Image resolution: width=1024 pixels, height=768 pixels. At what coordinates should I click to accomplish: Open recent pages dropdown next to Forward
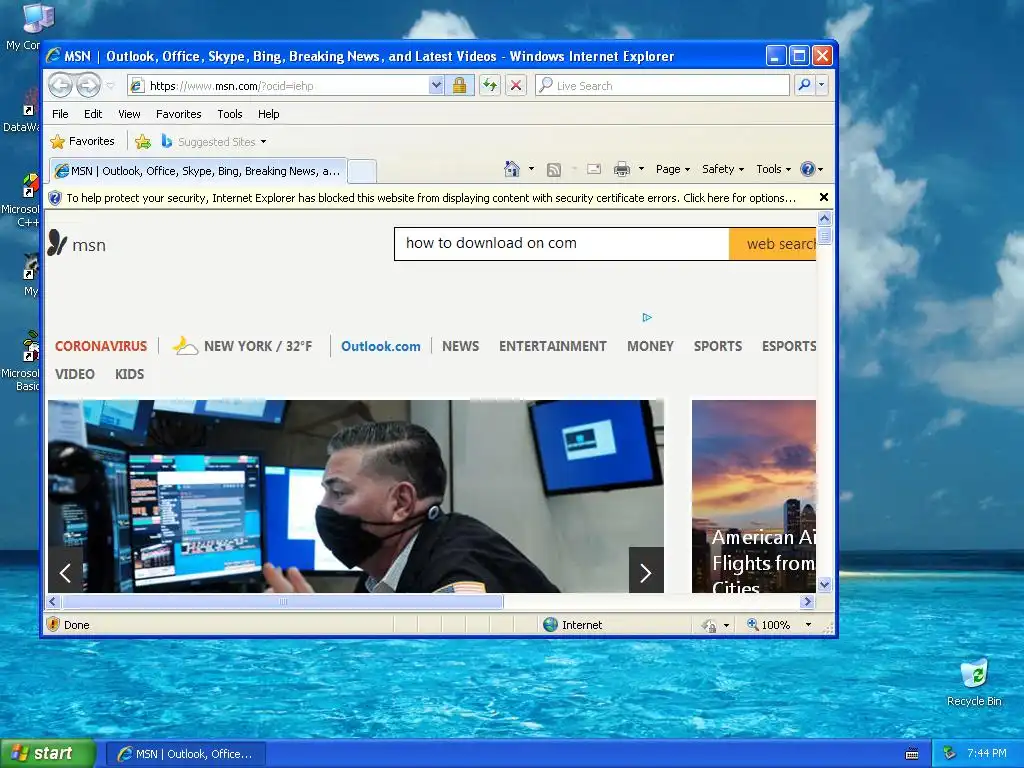110,86
